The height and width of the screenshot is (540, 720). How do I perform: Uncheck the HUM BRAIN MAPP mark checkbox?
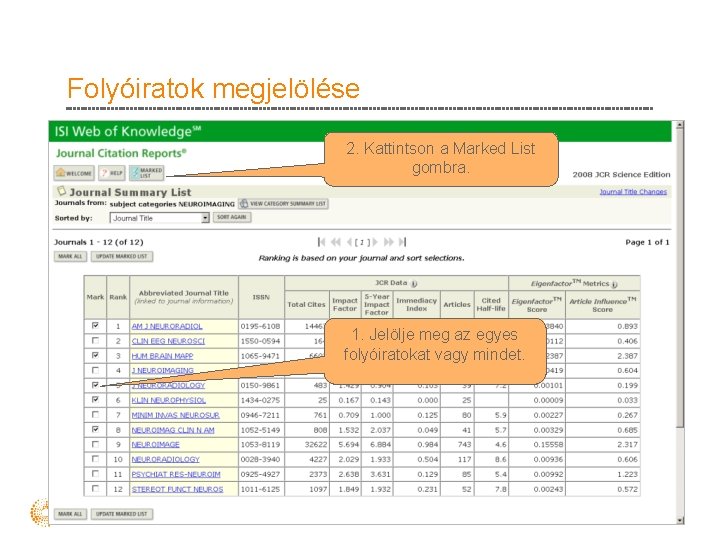pyautogui.click(x=96, y=355)
